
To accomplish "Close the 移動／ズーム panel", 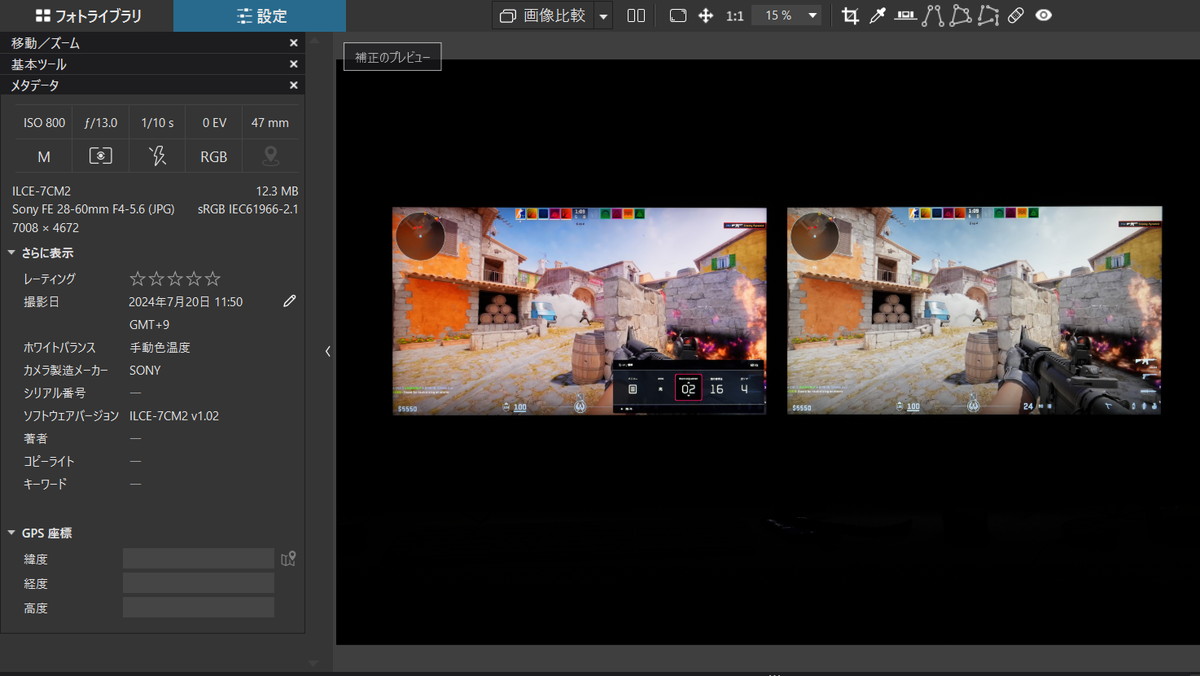I will pyautogui.click(x=293, y=43).
